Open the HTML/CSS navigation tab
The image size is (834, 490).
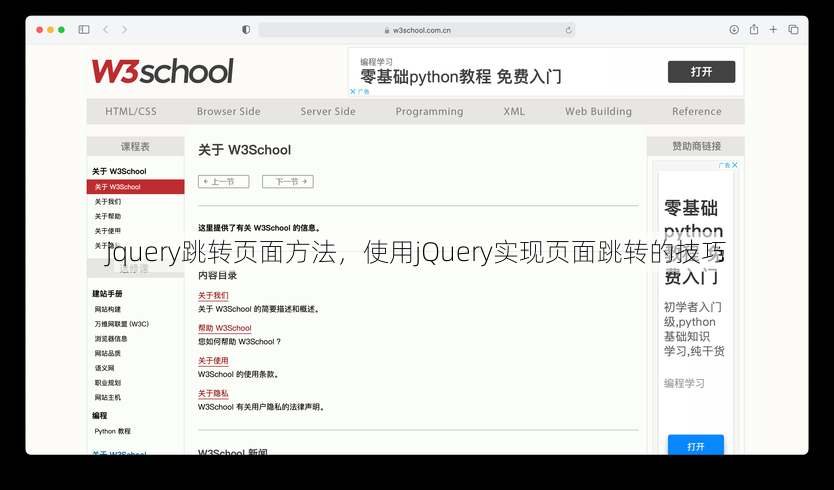coord(131,111)
